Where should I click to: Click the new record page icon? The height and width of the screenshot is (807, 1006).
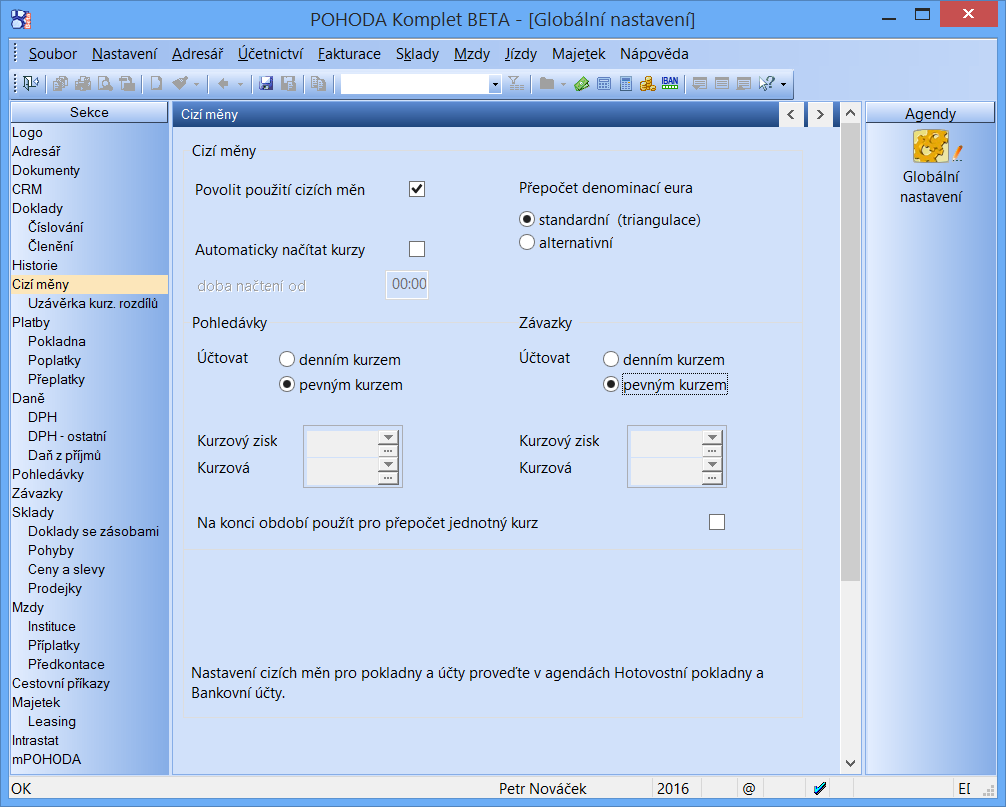pyautogui.click(x=156, y=83)
